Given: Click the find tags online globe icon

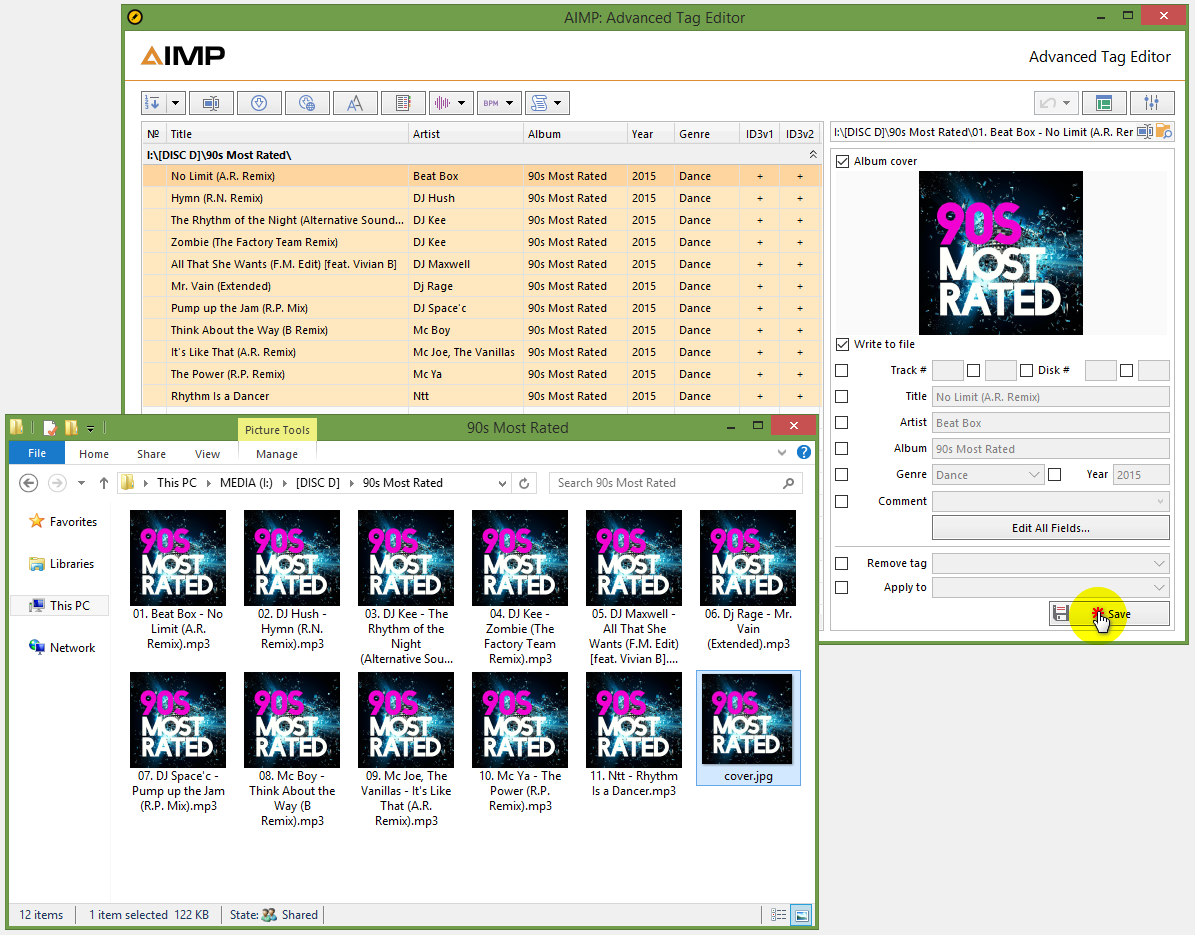Looking at the screenshot, I should 307,103.
